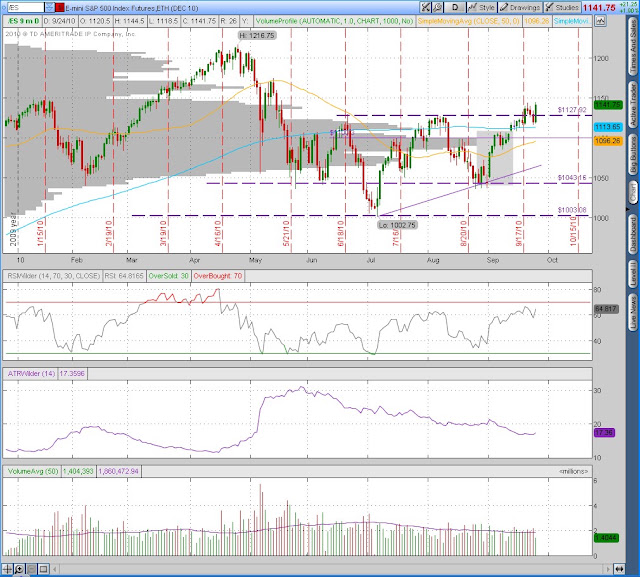
Task: Open the Live News side tab
Action: (x=633, y=312)
